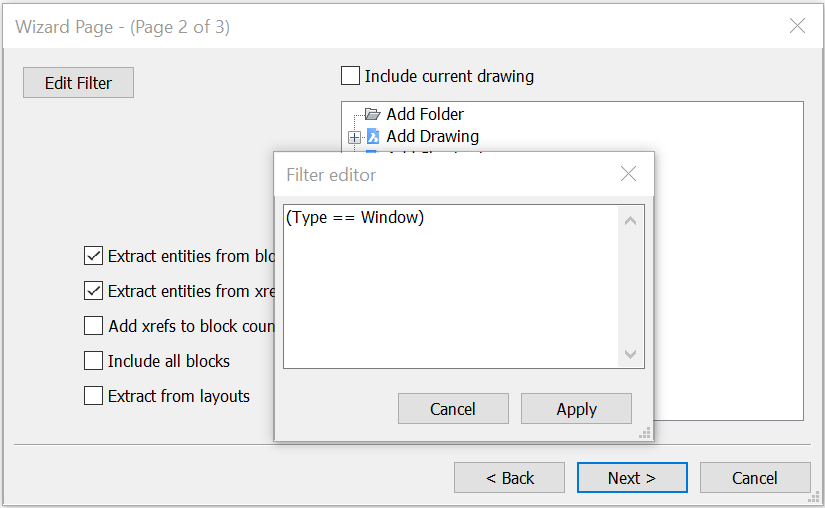
Task: Uncheck Extract entities from blocks
Action: (93, 256)
